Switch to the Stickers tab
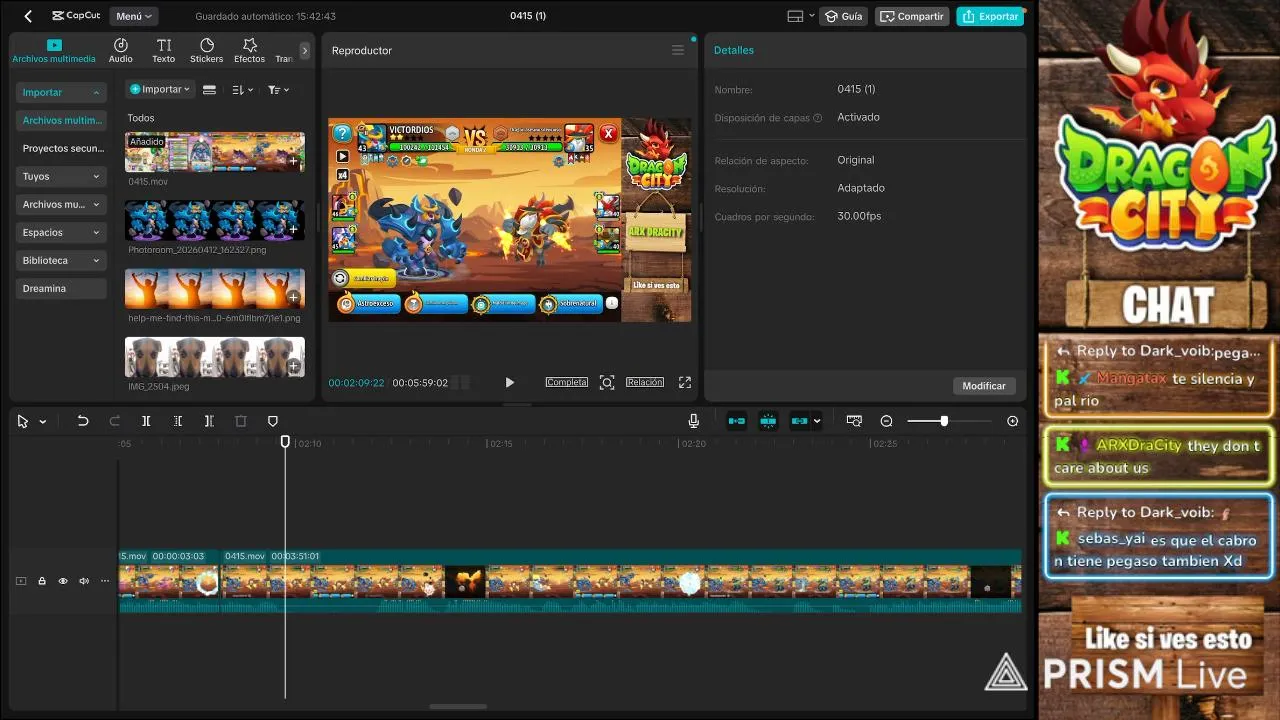The image size is (1280, 720). [207, 51]
